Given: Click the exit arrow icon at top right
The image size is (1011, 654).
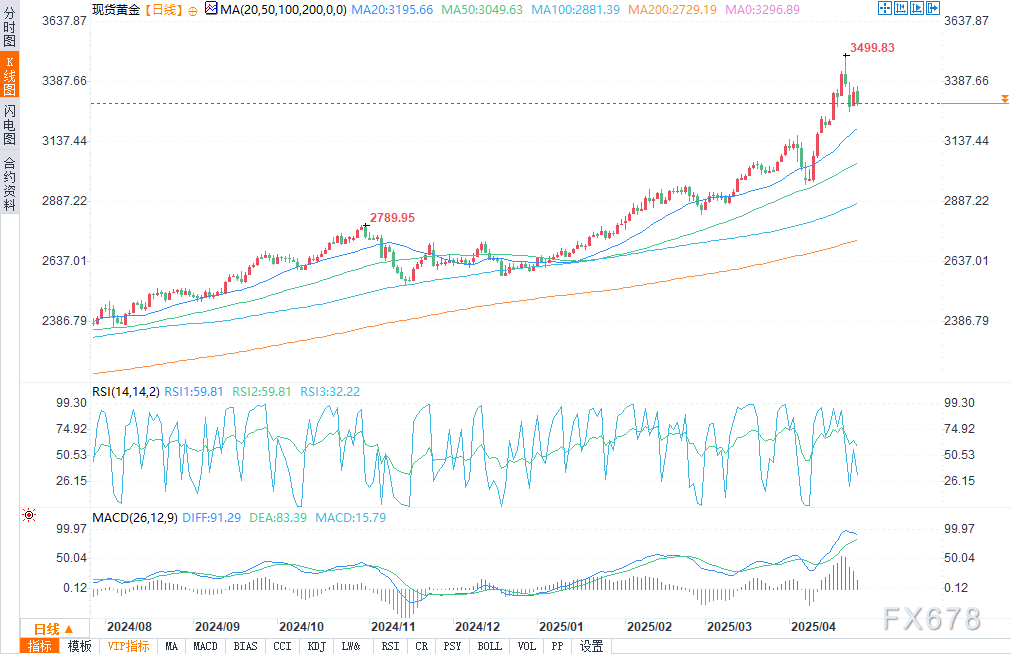Looking at the screenshot, I should [x=934, y=8].
